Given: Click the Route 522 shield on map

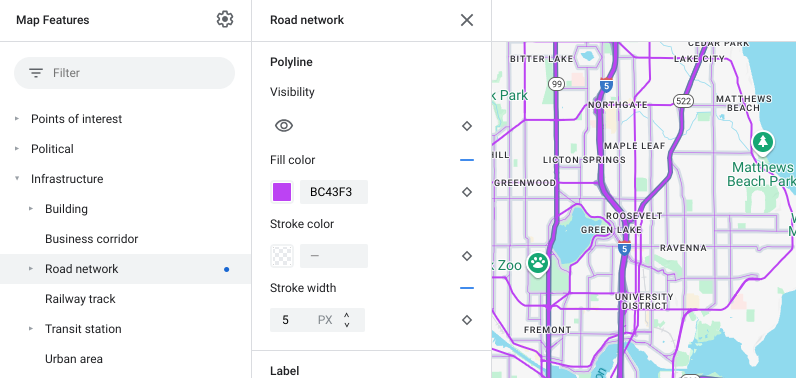Looking at the screenshot, I should pos(684,101).
